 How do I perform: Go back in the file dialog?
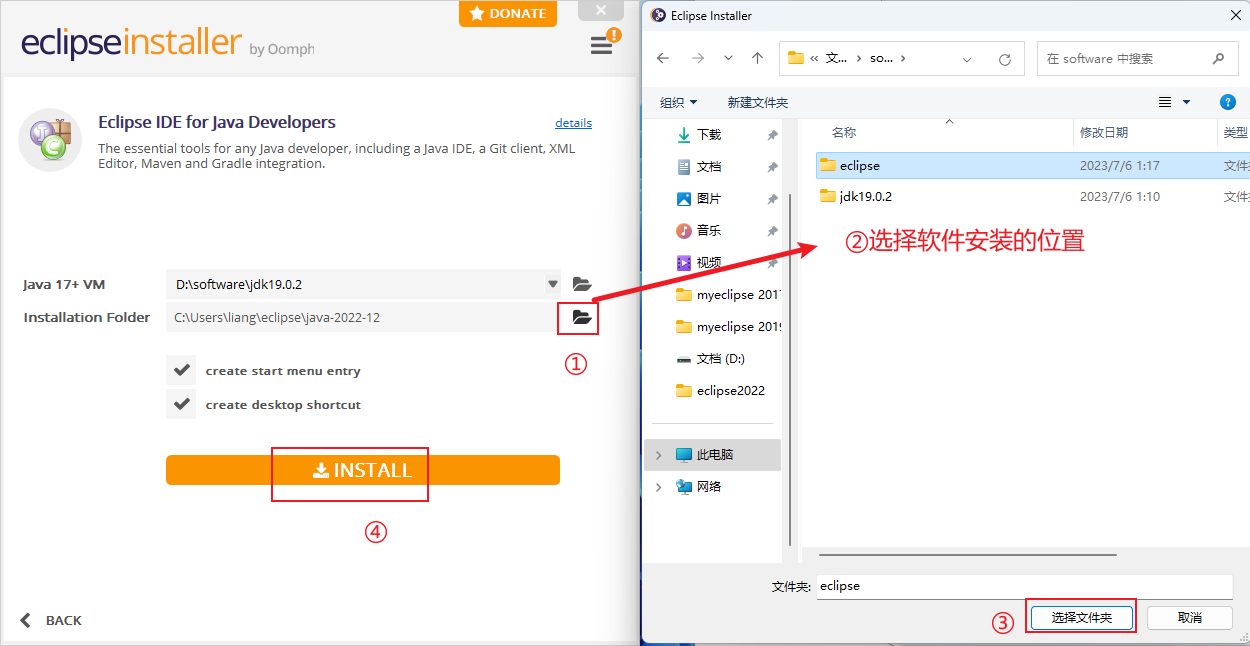[663, 58]
